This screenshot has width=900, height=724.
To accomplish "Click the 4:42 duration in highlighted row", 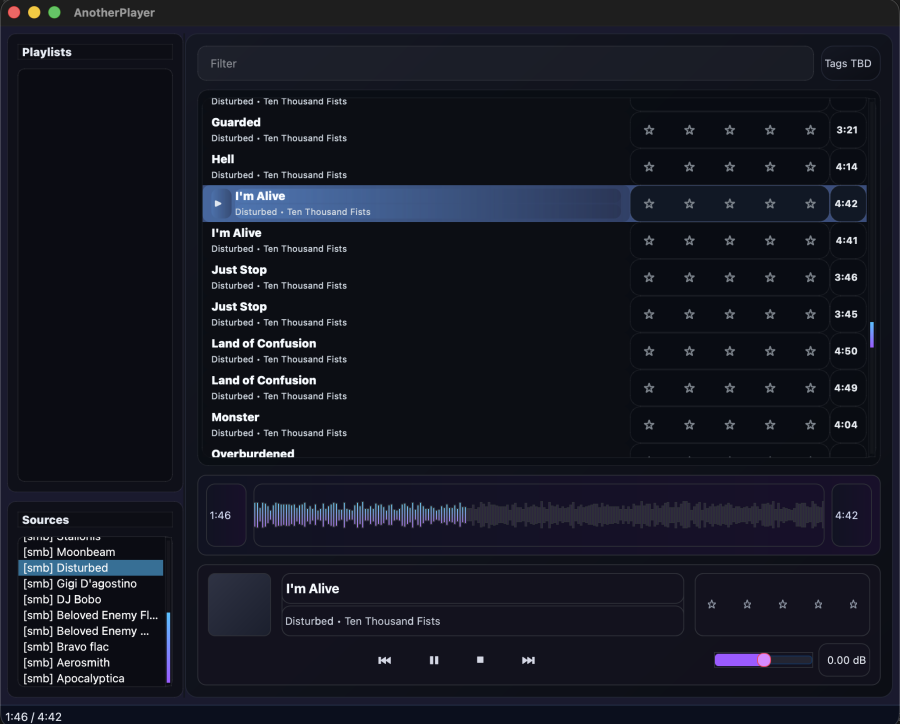I will click(x=847, y=203).
